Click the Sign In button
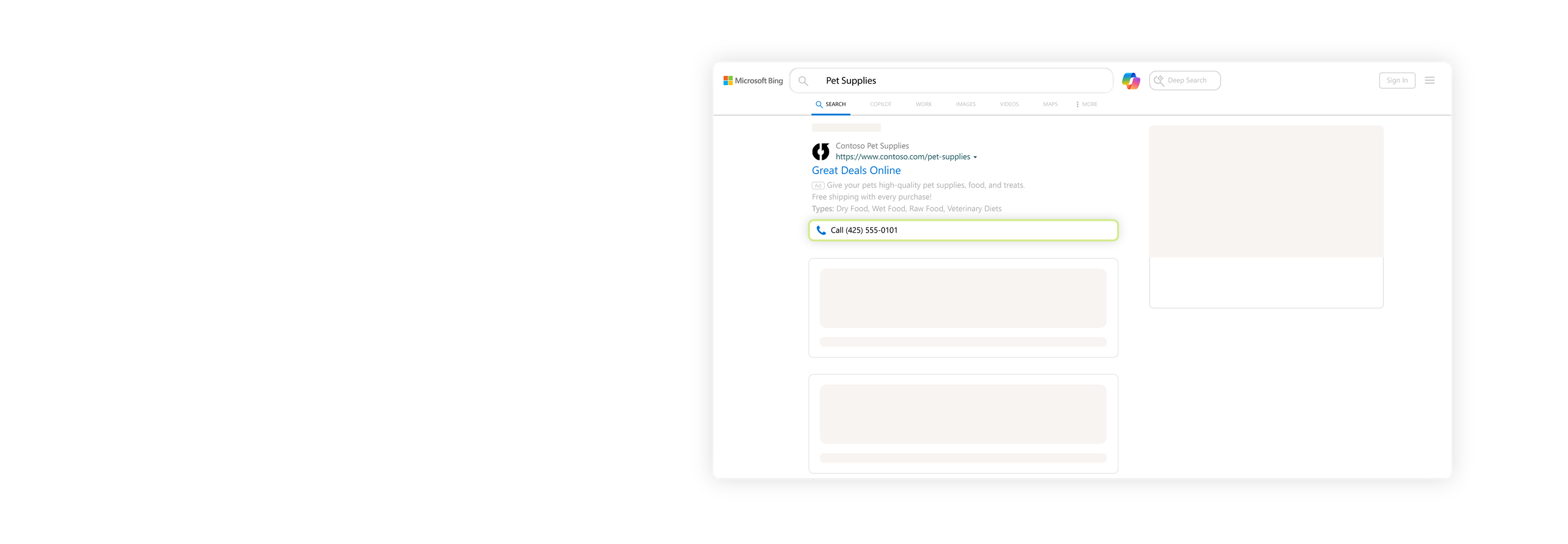The width and height of the screenshot is (1568, 544). tap(1396, 81)
